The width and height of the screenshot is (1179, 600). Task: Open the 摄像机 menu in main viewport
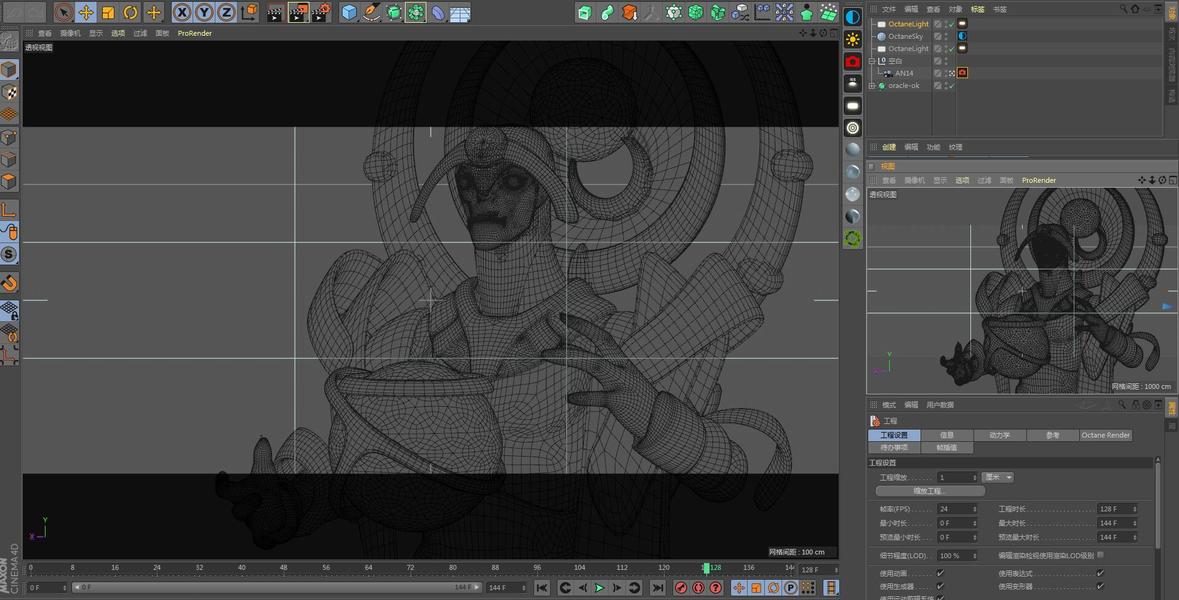pyautogui.click(x=70, y=33)
